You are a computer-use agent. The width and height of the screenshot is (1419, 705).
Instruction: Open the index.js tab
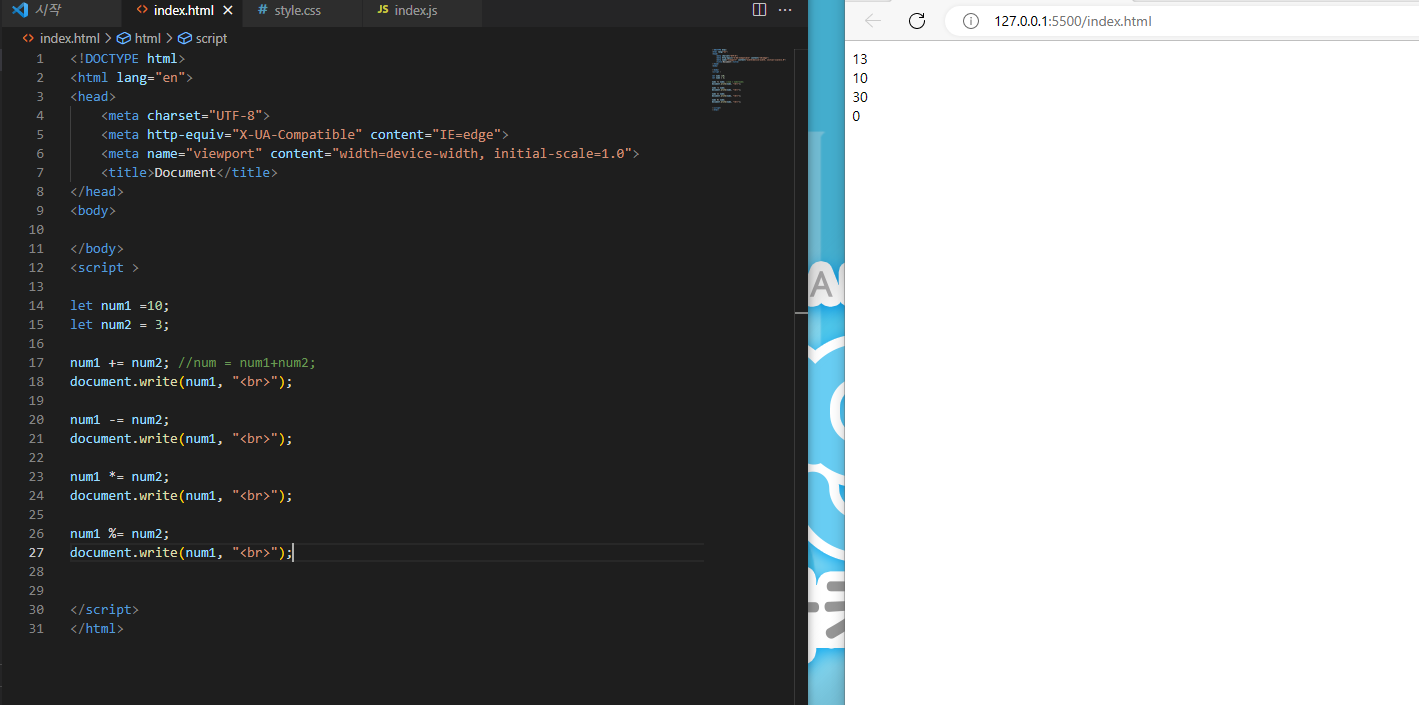click(415, 10)
